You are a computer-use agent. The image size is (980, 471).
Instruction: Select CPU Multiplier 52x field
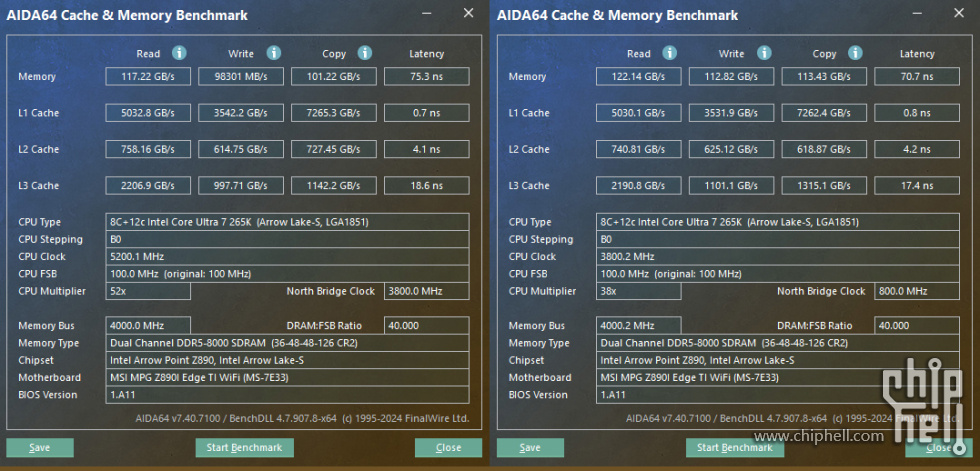[x=148, y=291]
